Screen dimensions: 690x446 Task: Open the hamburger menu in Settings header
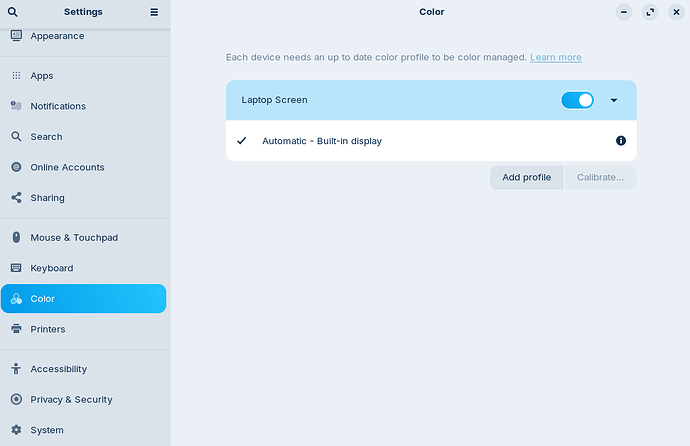(154, 12)
